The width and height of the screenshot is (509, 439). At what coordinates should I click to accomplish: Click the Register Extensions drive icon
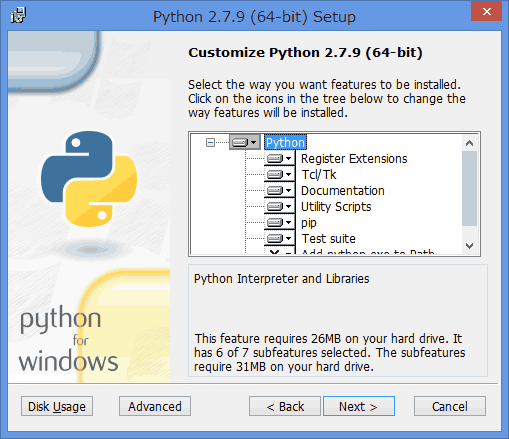[280, 158]
